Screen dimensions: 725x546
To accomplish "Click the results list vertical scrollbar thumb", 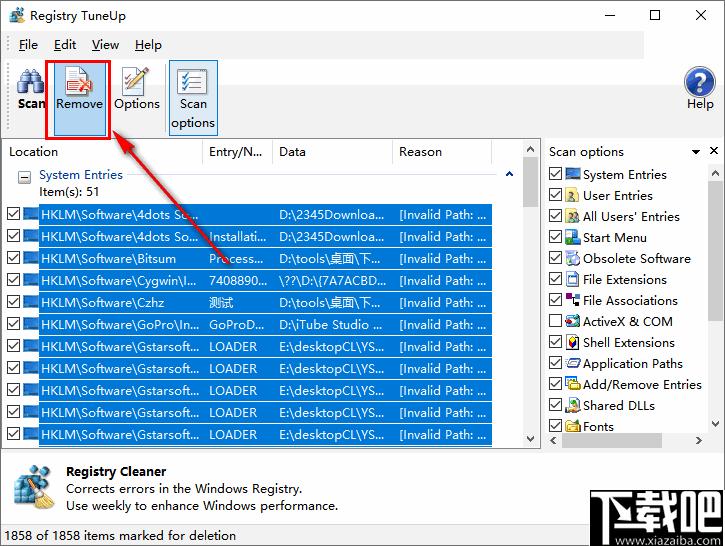I will [530, 182].
